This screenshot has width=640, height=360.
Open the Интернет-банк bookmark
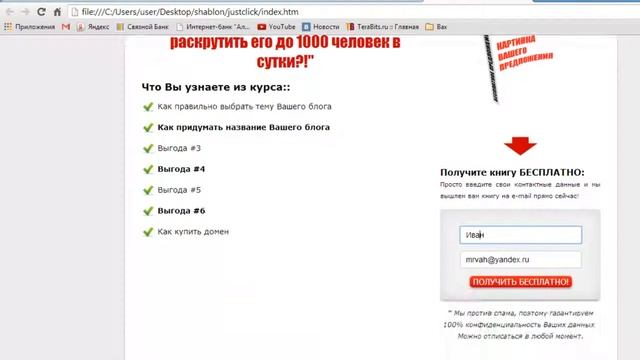213,27
